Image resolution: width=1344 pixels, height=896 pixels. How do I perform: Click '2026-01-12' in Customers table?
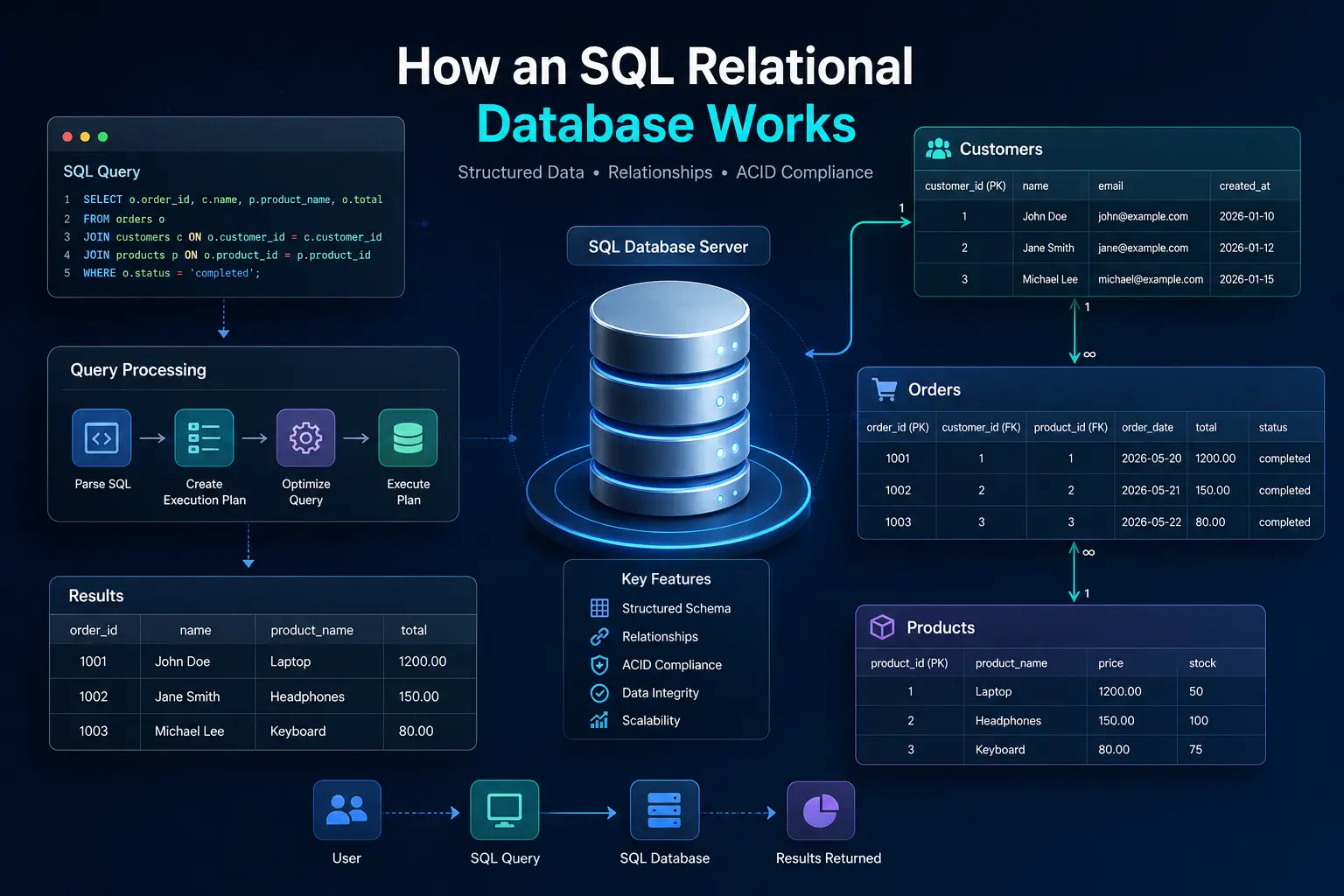(1247, 248)
